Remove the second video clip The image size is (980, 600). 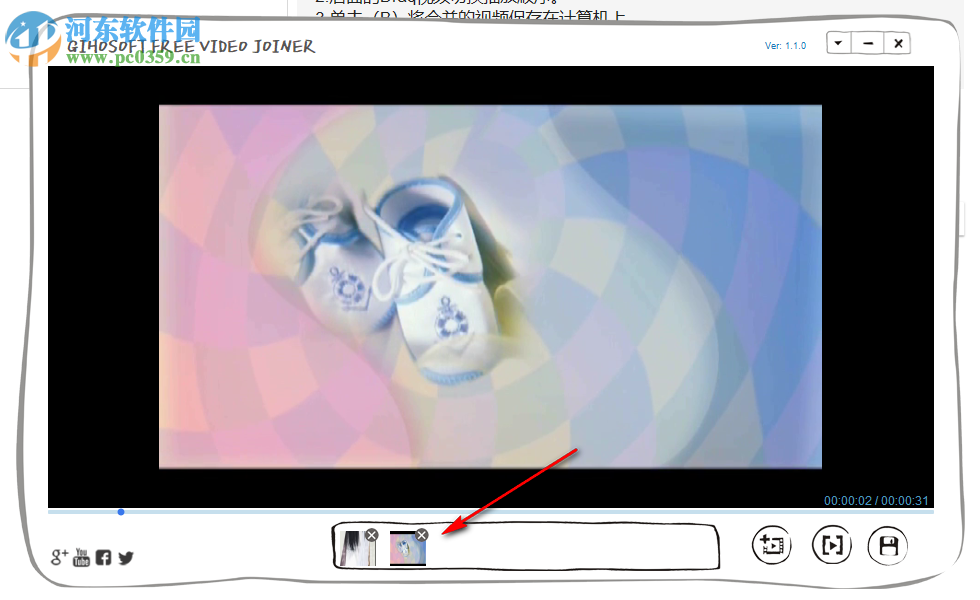coord(421,534)
